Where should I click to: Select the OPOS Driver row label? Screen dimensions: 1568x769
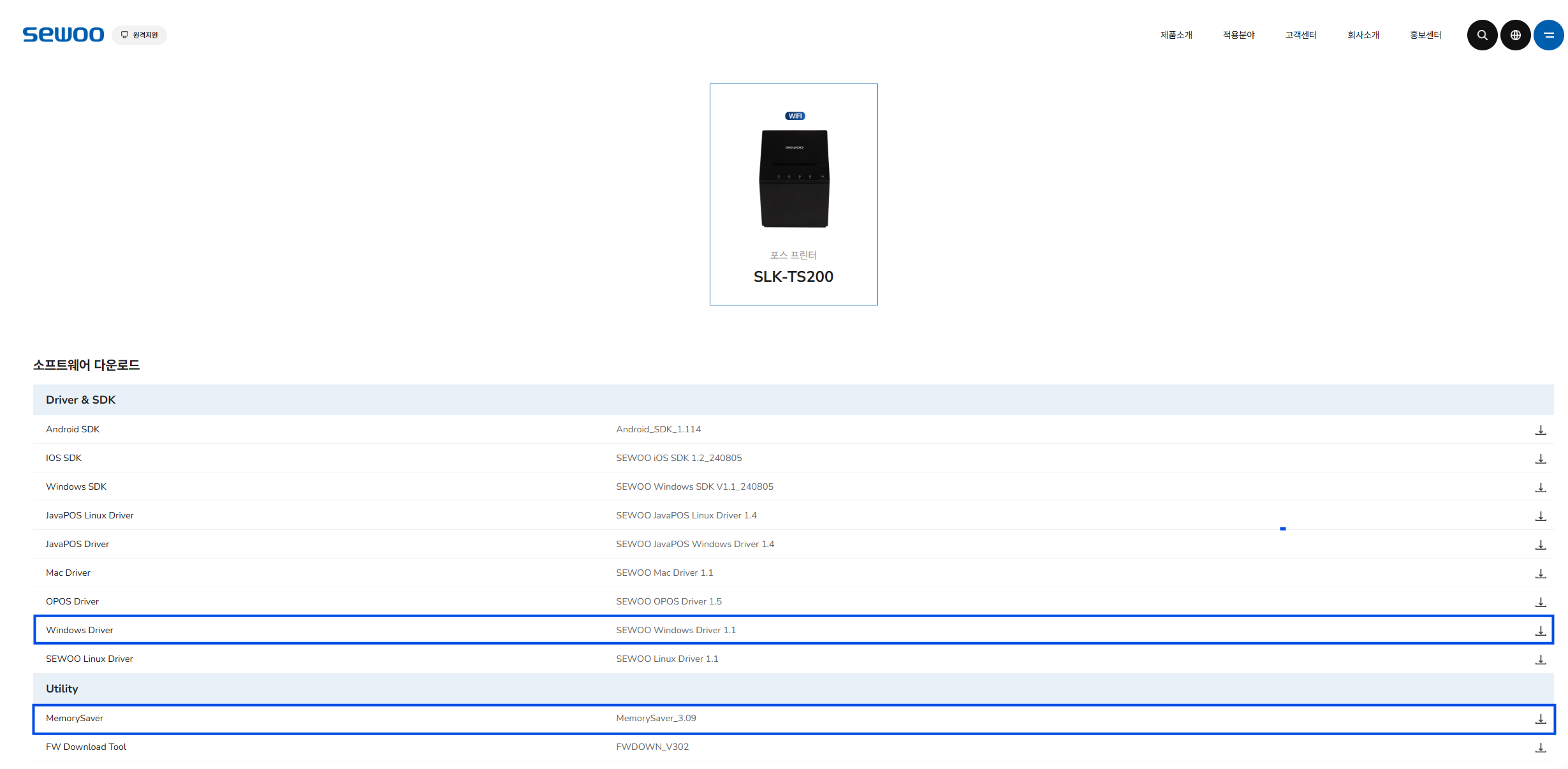pos(72,601)
